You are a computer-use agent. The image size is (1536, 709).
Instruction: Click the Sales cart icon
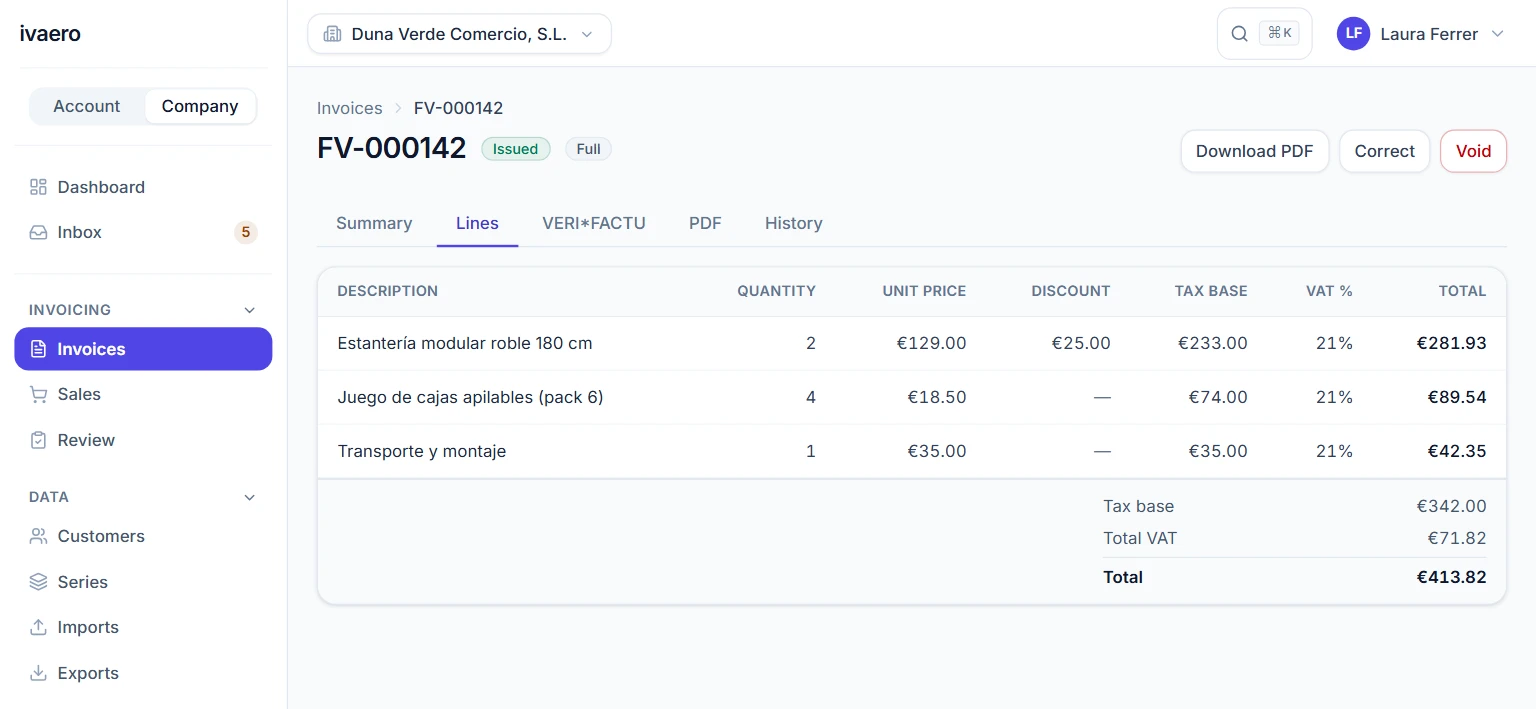click(38, 394)
